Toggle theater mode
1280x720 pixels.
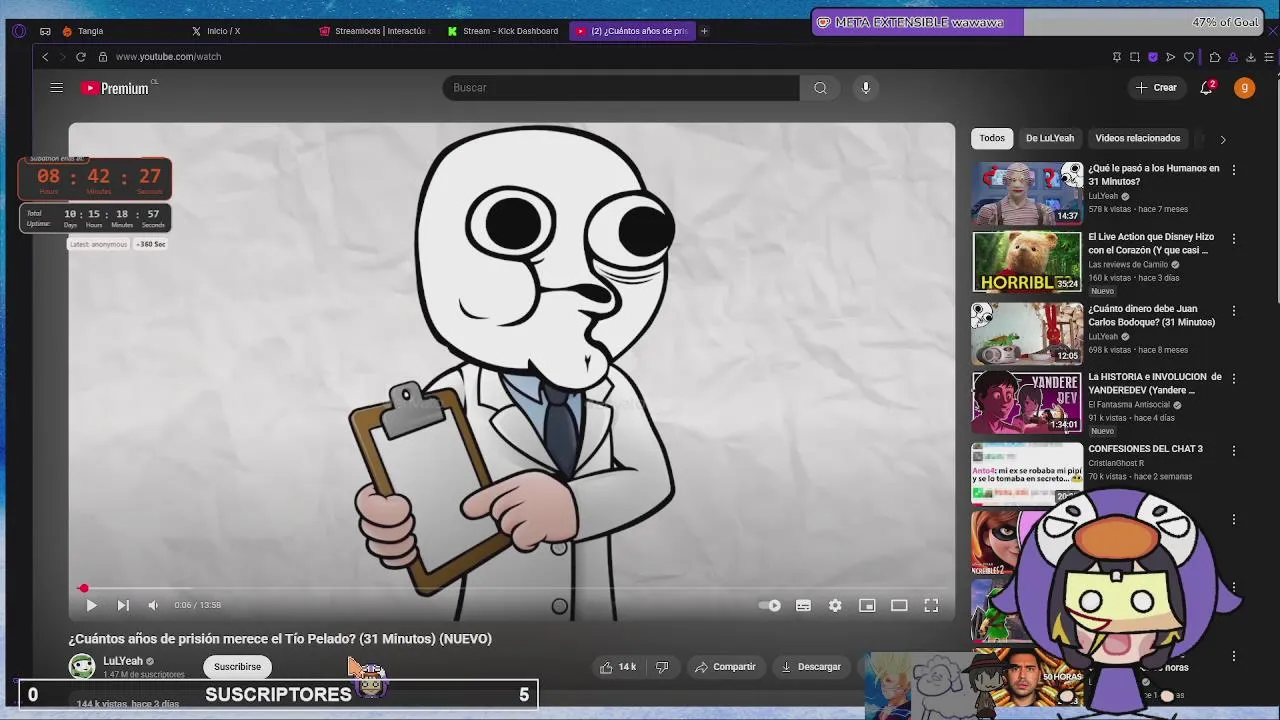click(899, 605)
